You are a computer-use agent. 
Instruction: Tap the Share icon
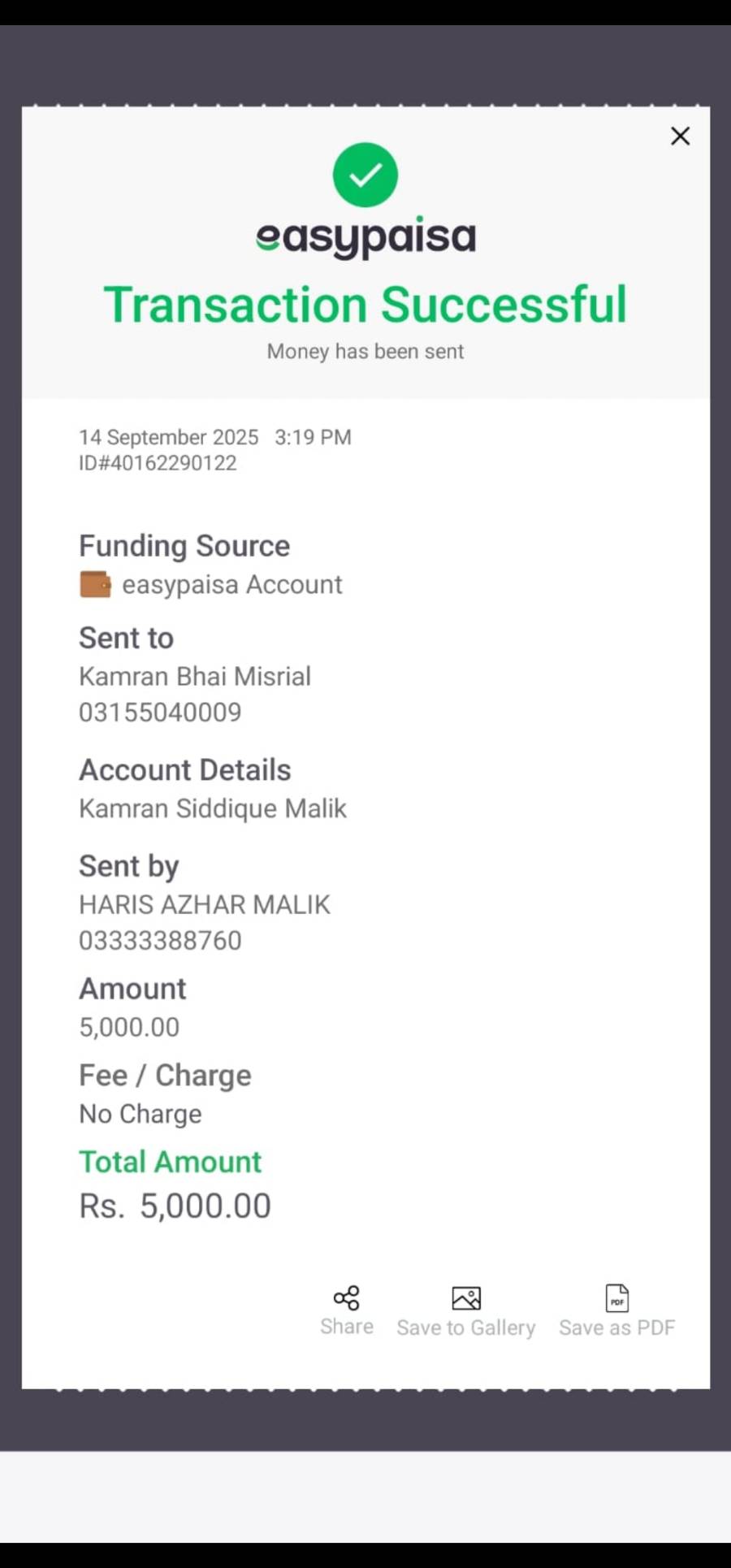point(347,1297)
